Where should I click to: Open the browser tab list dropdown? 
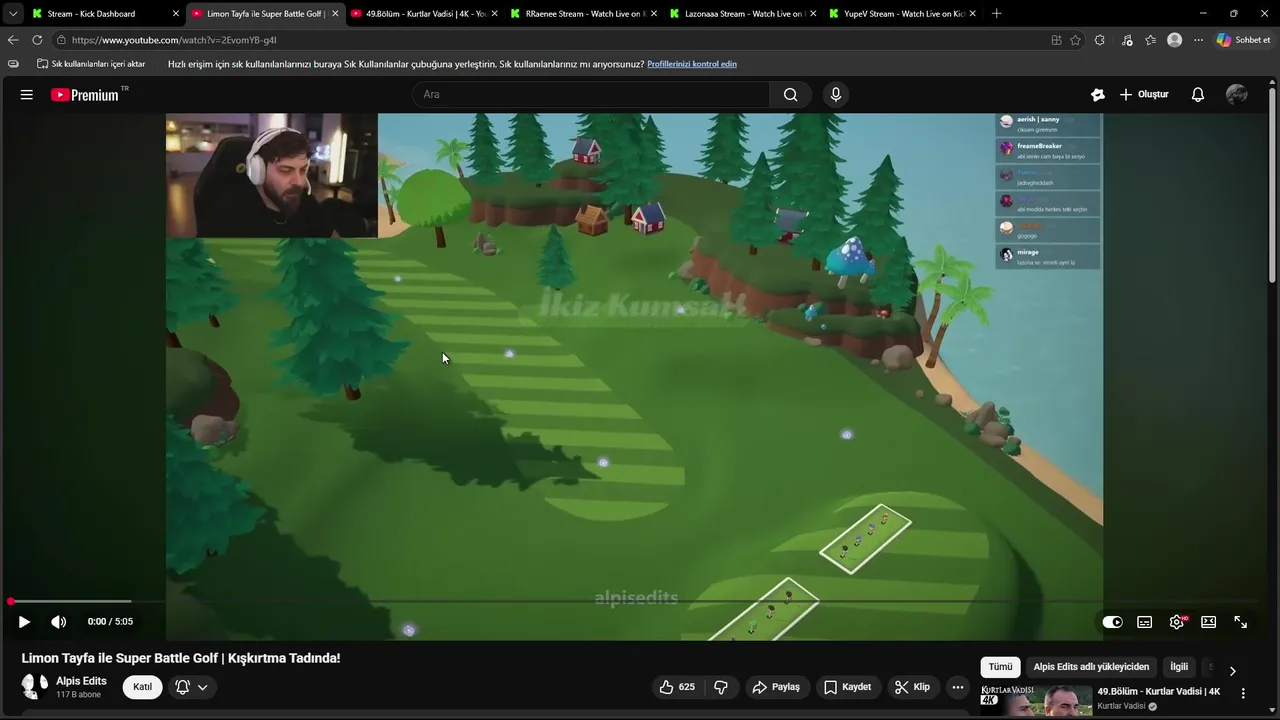tap(12, 14)
